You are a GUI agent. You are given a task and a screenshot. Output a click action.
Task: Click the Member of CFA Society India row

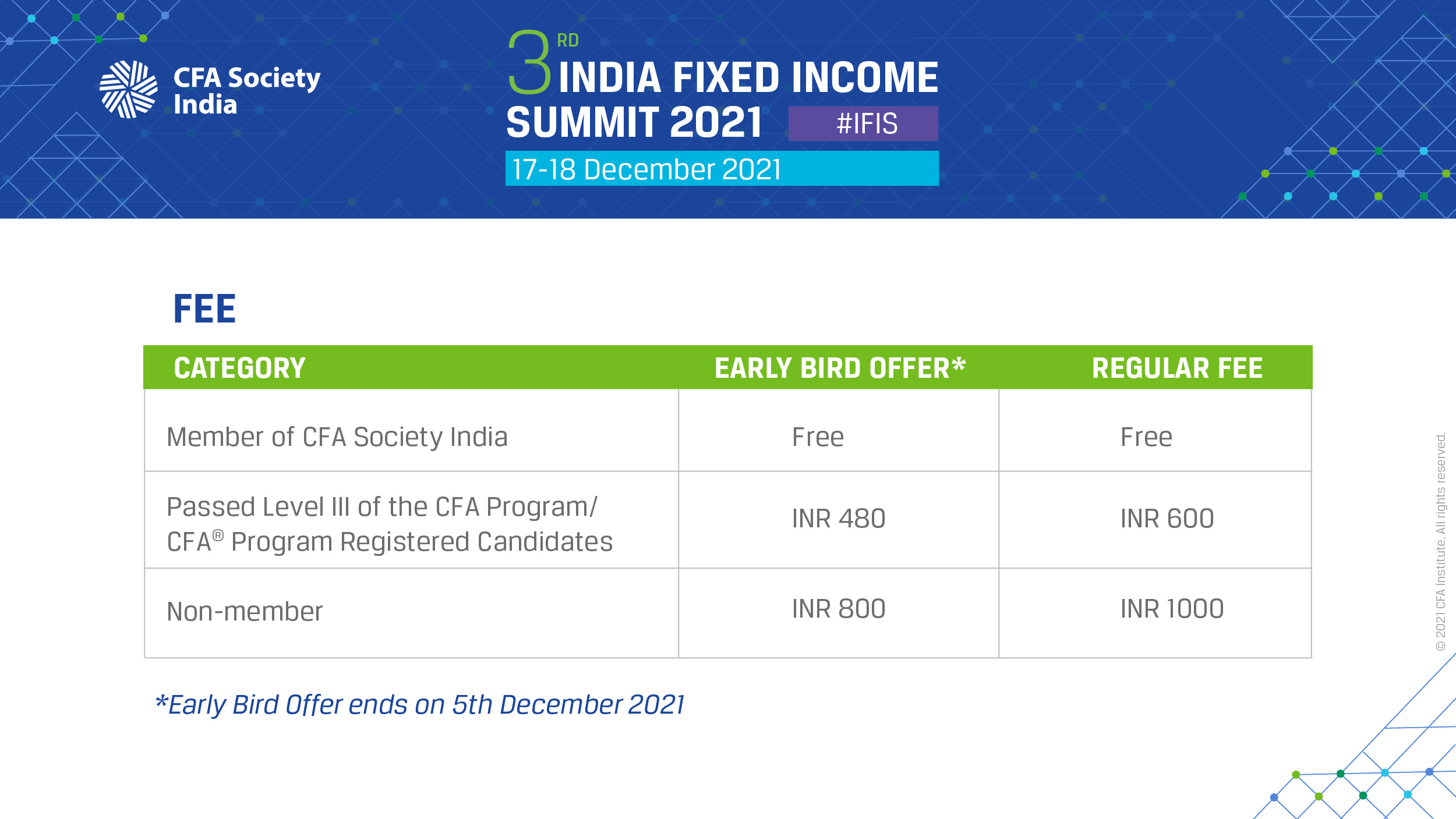(337, 437)
